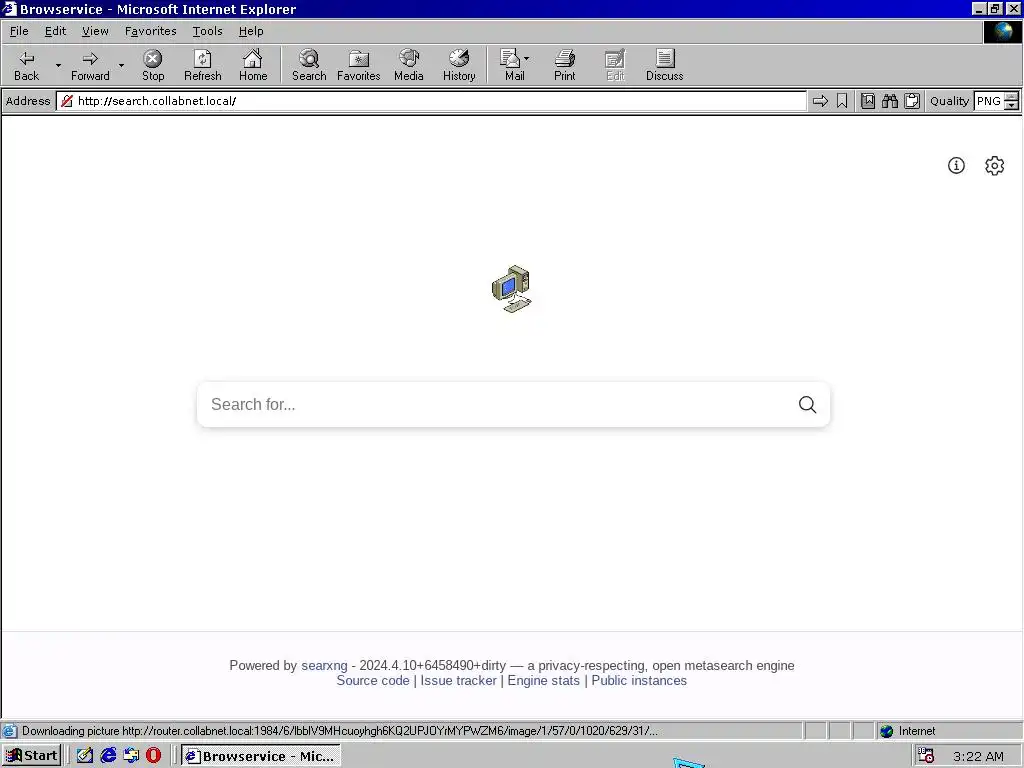Screen dimensions: 1024x768
Task: Expand the Mail button dropdown arrow
Action: (x=527, y=59)
